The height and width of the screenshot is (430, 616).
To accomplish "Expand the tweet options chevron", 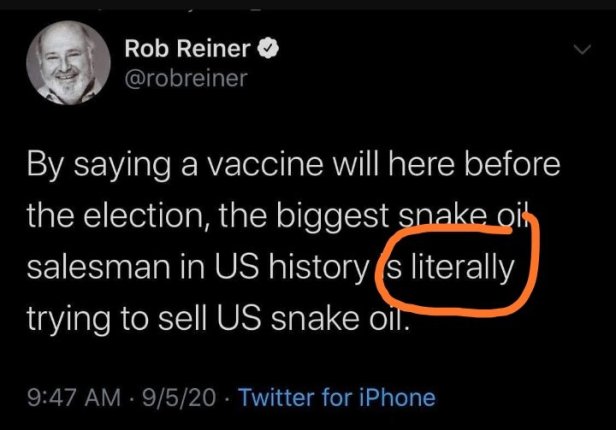I will click(x=580, y=48).
